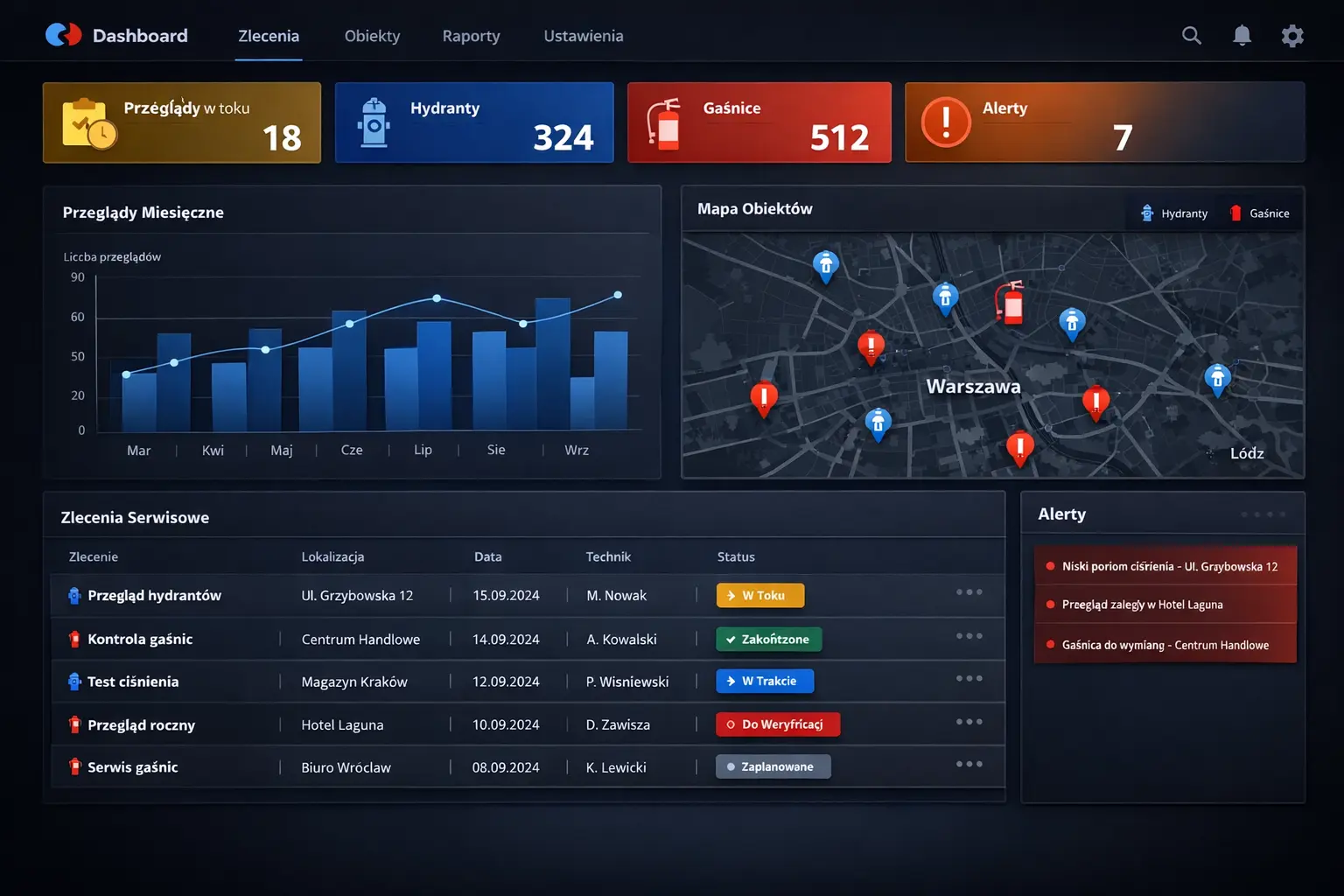The image size is (1344, 896).
Task: Click the notifications bell icon
Action: point(1242,36)
